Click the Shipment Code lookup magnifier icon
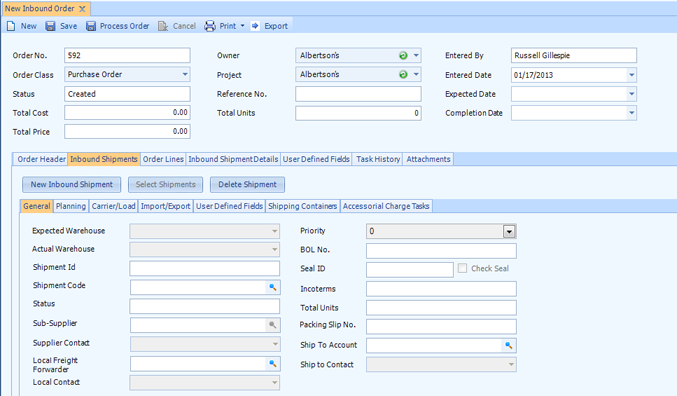Viewport: 677px width, 396px height. point(272,287)
